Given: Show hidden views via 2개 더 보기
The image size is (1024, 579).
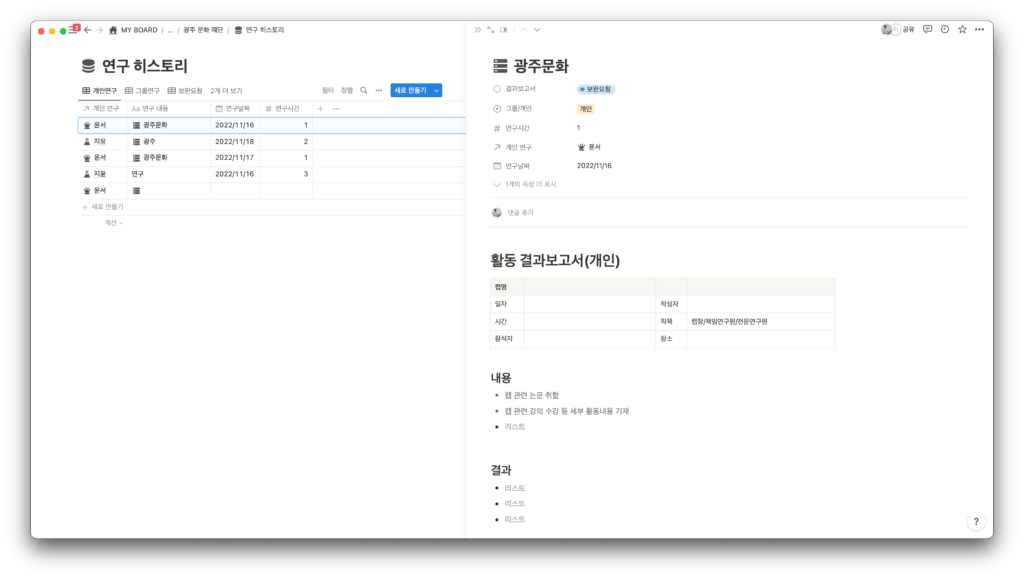Looking at the screenshot, I should [226, 89].
